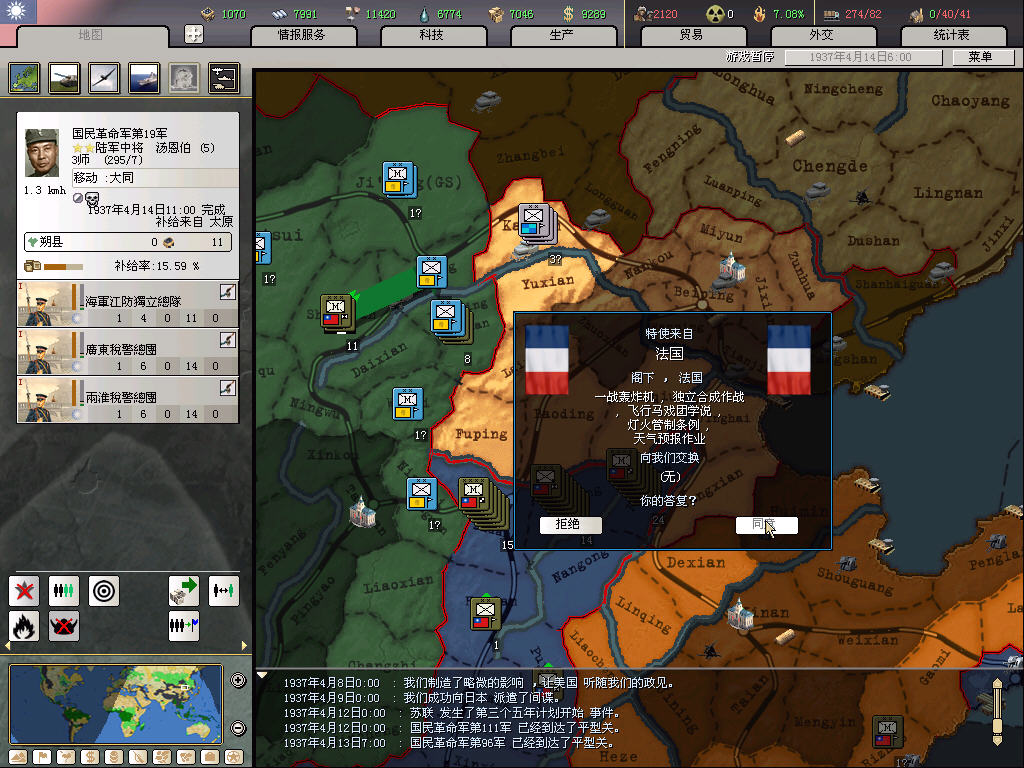Open the 统计表 tab

[x=952, y=35]
